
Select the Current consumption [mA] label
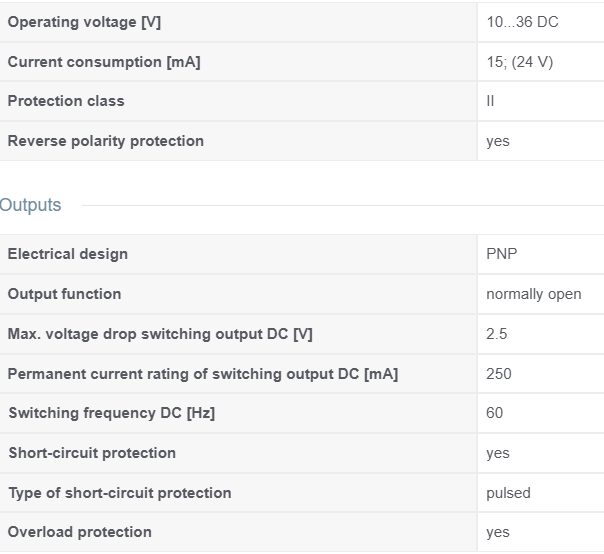(104, 62)
